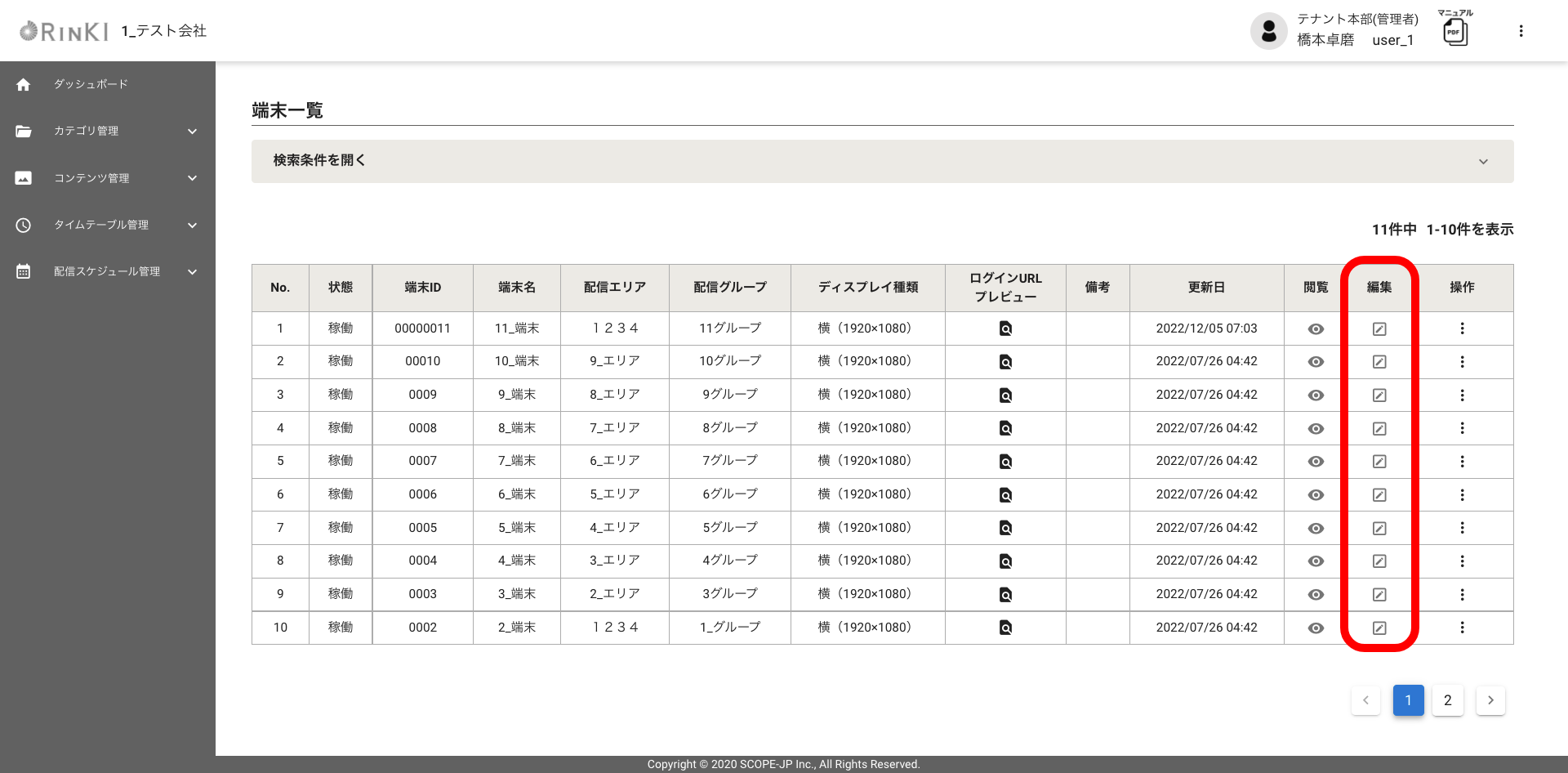Expand 配信スケジュール管理 sidebar menu

click(x=108, y=272)
